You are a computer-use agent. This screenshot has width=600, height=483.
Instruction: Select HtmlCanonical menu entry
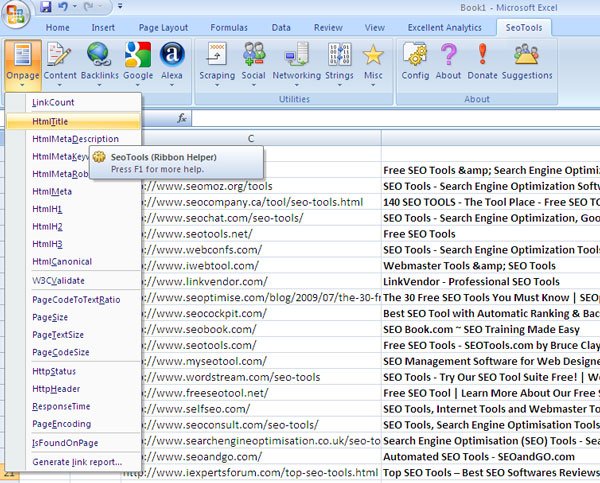[x=73, y=261]
